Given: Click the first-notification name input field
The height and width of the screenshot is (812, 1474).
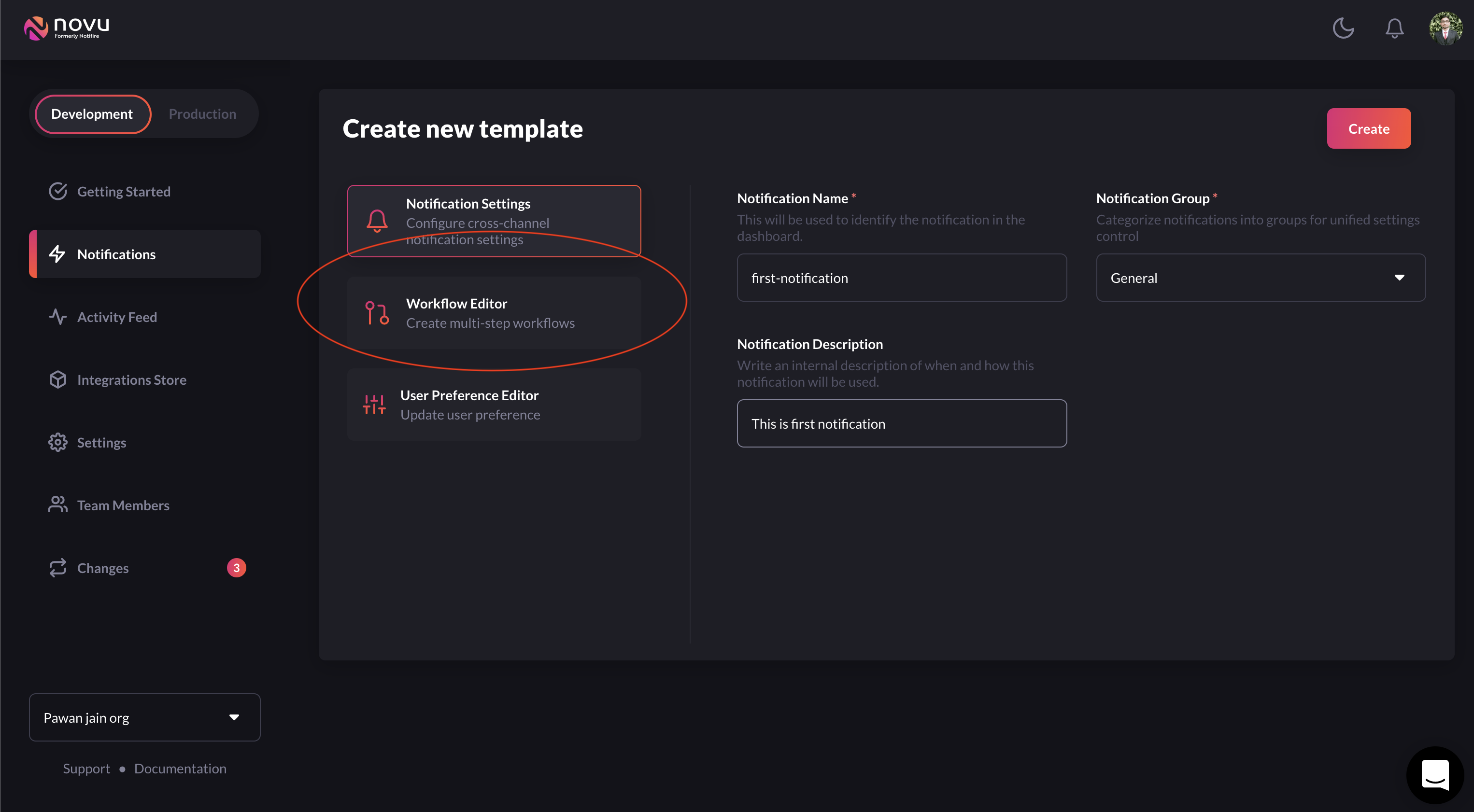Looking at the screenshot, I should coord(901,277).
